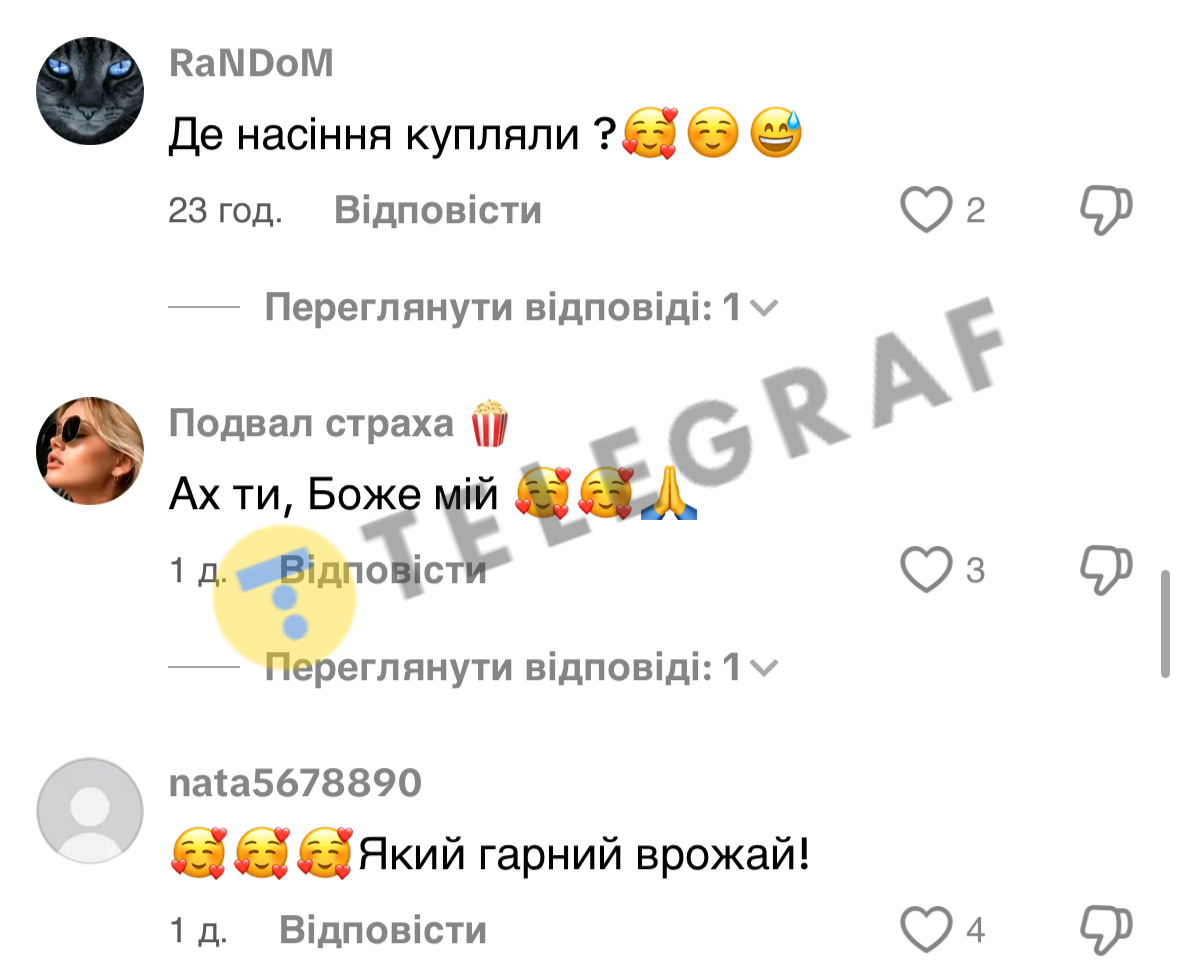Dislike nata5678890's comment thumbs-down

(1106, 930)
